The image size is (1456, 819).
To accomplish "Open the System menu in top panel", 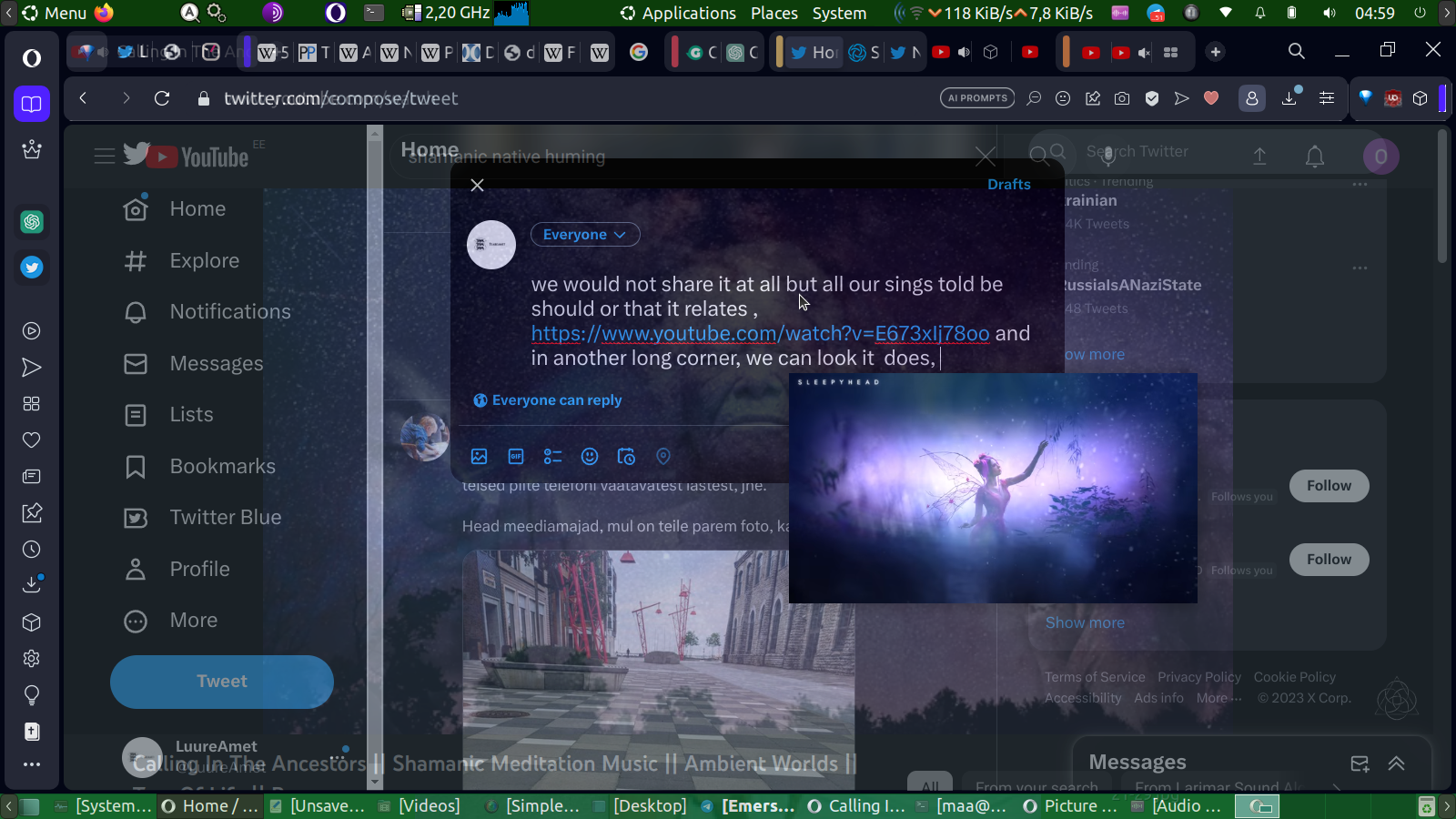I will click(x=839, y=13).
